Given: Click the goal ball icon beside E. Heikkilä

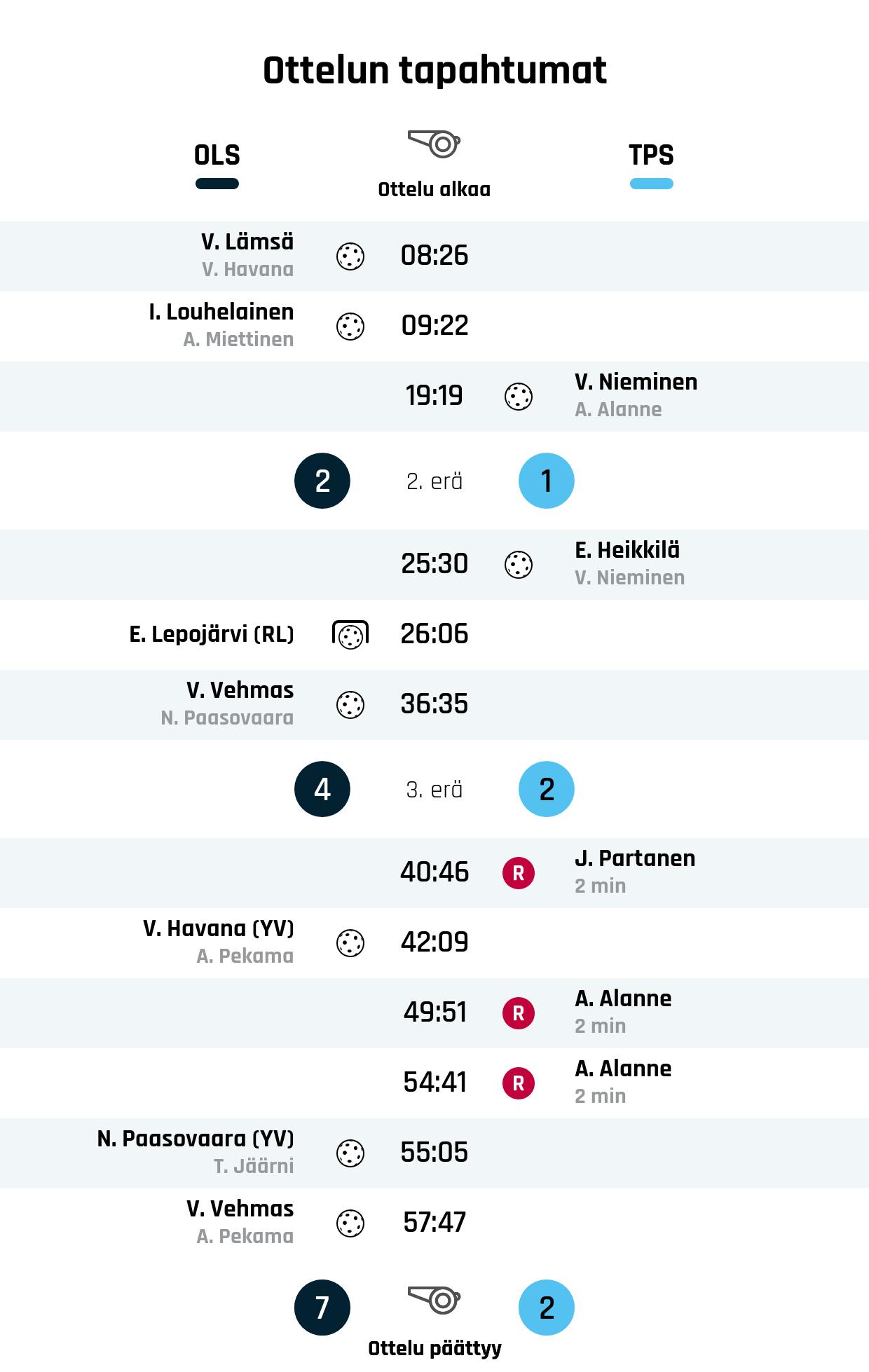Looking at the screenshot, I should point(519,565).
